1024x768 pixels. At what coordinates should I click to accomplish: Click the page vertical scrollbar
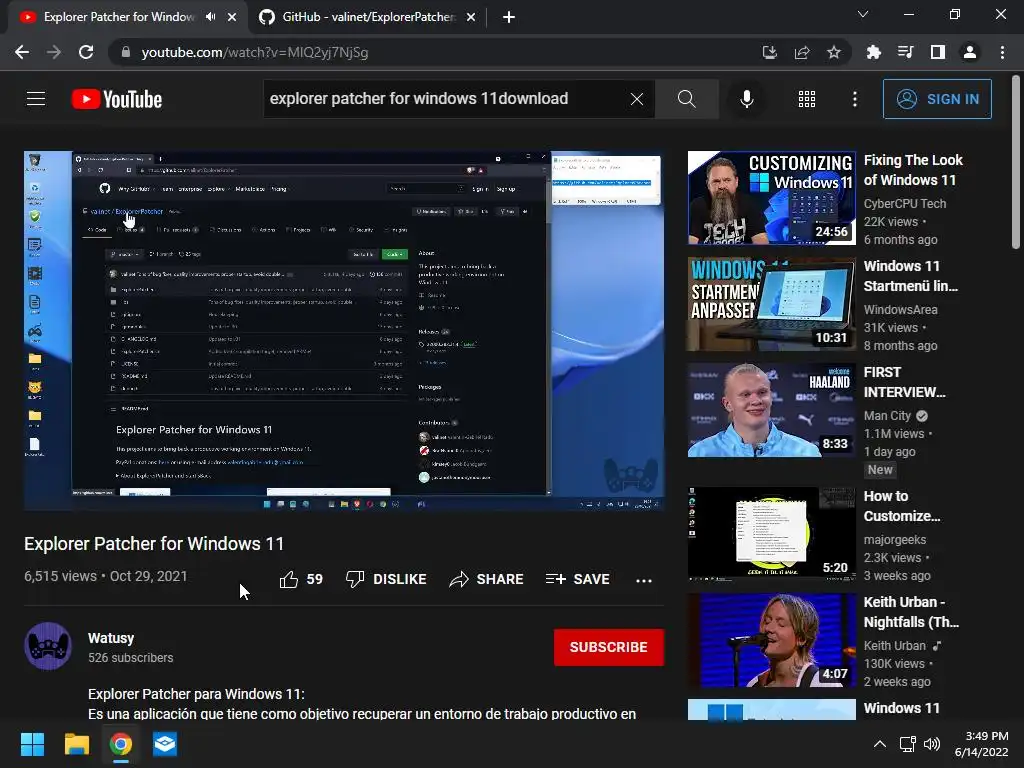1016,163
